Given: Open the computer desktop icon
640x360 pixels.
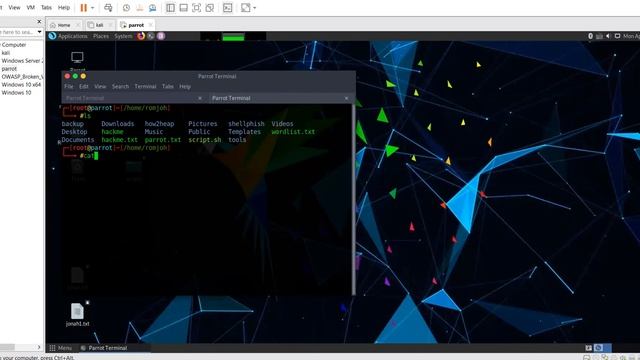Looking at the screenshot, I should pyautogui.click(x=77, y=58).
